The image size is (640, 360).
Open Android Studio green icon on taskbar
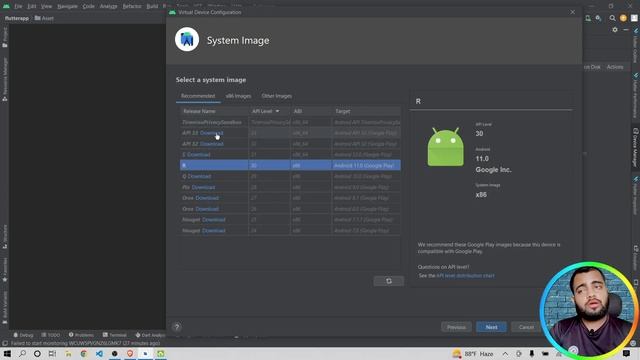click(160, 353)
